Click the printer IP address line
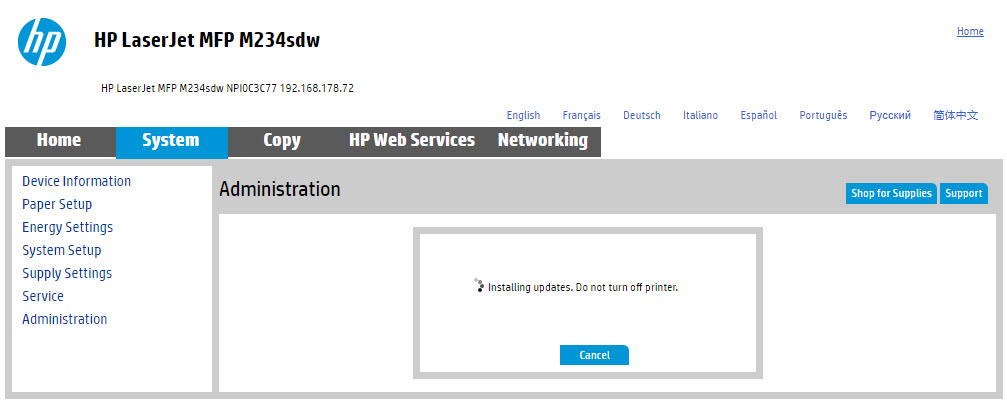The width and height of the screenshot is (1007, 410). pos(227,89)
